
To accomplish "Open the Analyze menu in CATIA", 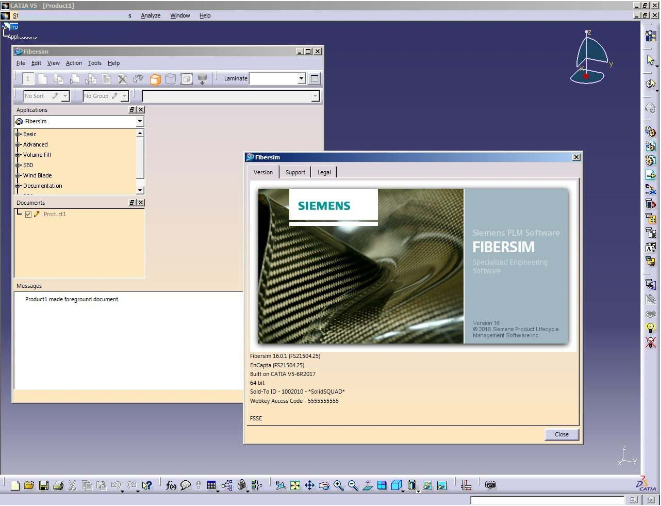I will tap(150, 16).
